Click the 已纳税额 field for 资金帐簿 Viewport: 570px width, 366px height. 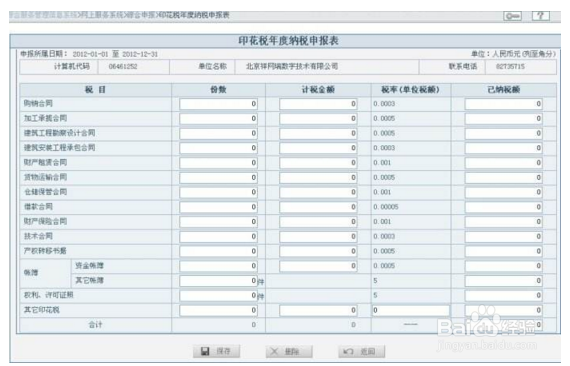click(x=503, y=266)
